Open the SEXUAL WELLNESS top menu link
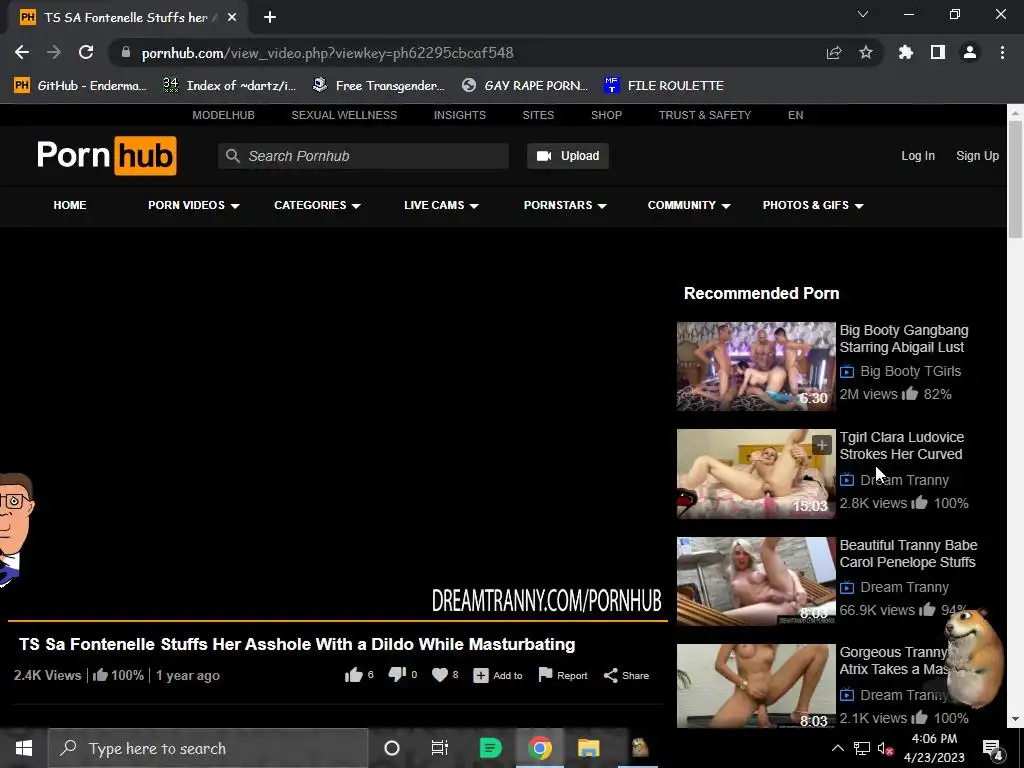The width and height of the screenshot is (1024, 768). tap(344, 115)
